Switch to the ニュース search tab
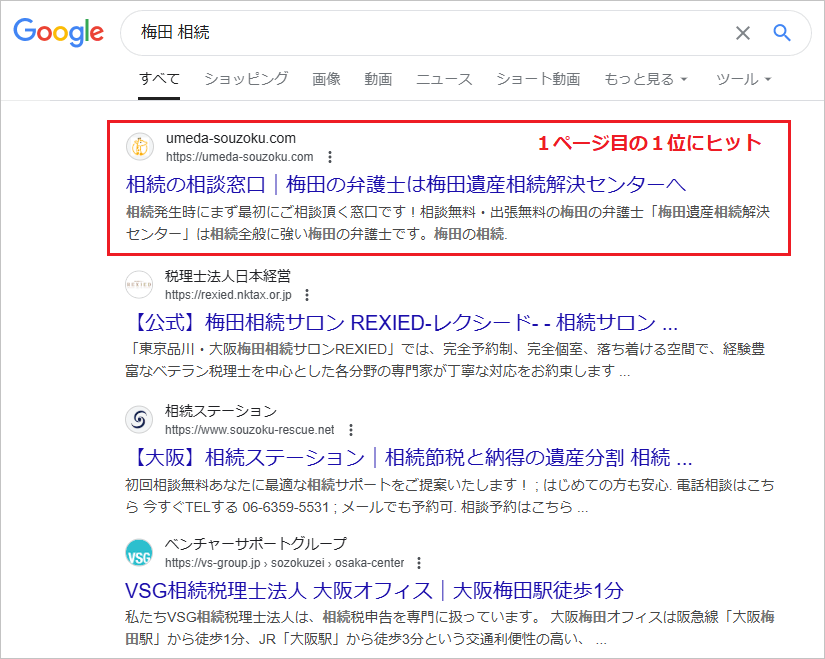 [443, 77]
